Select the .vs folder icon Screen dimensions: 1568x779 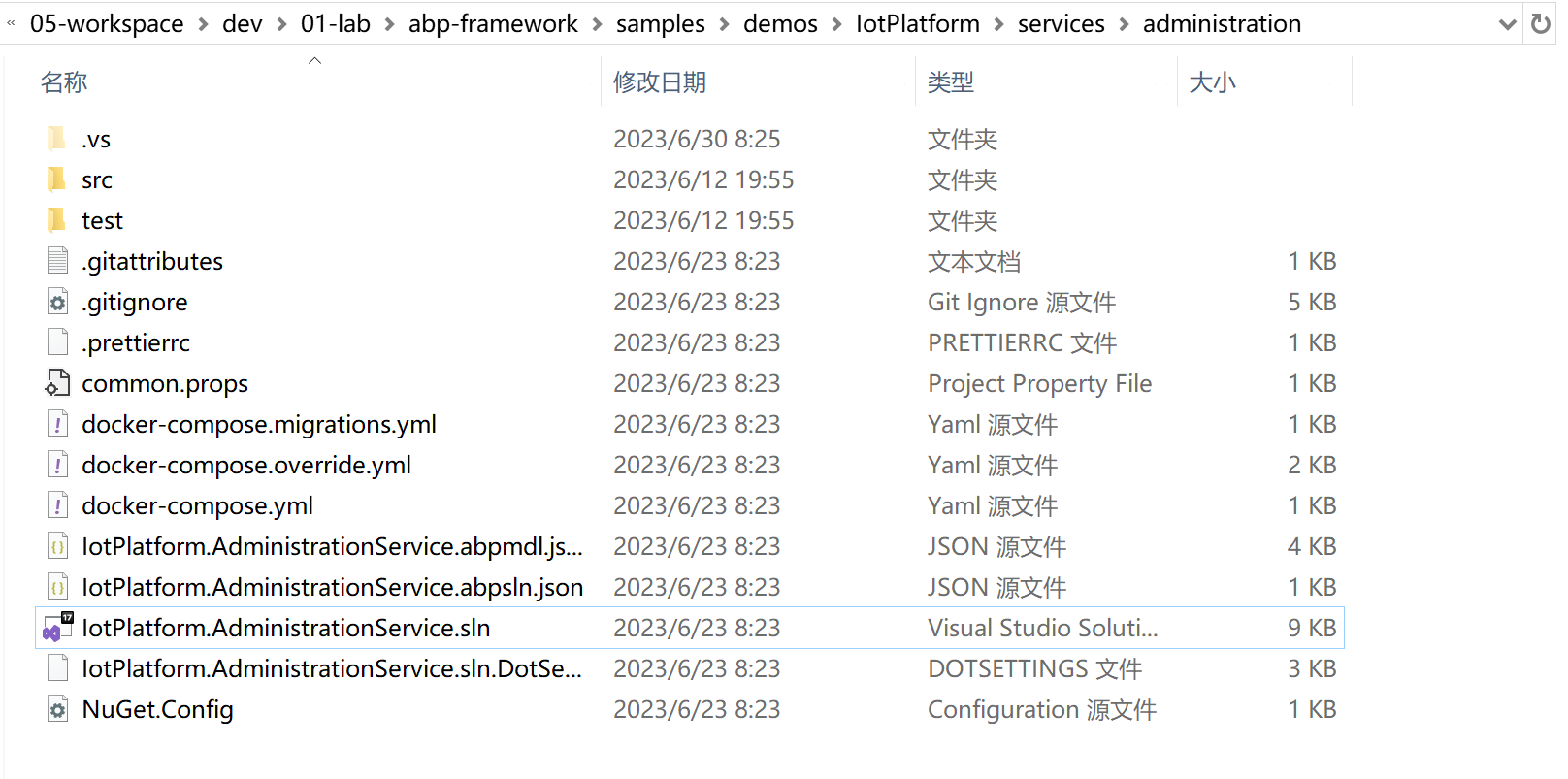57,139
